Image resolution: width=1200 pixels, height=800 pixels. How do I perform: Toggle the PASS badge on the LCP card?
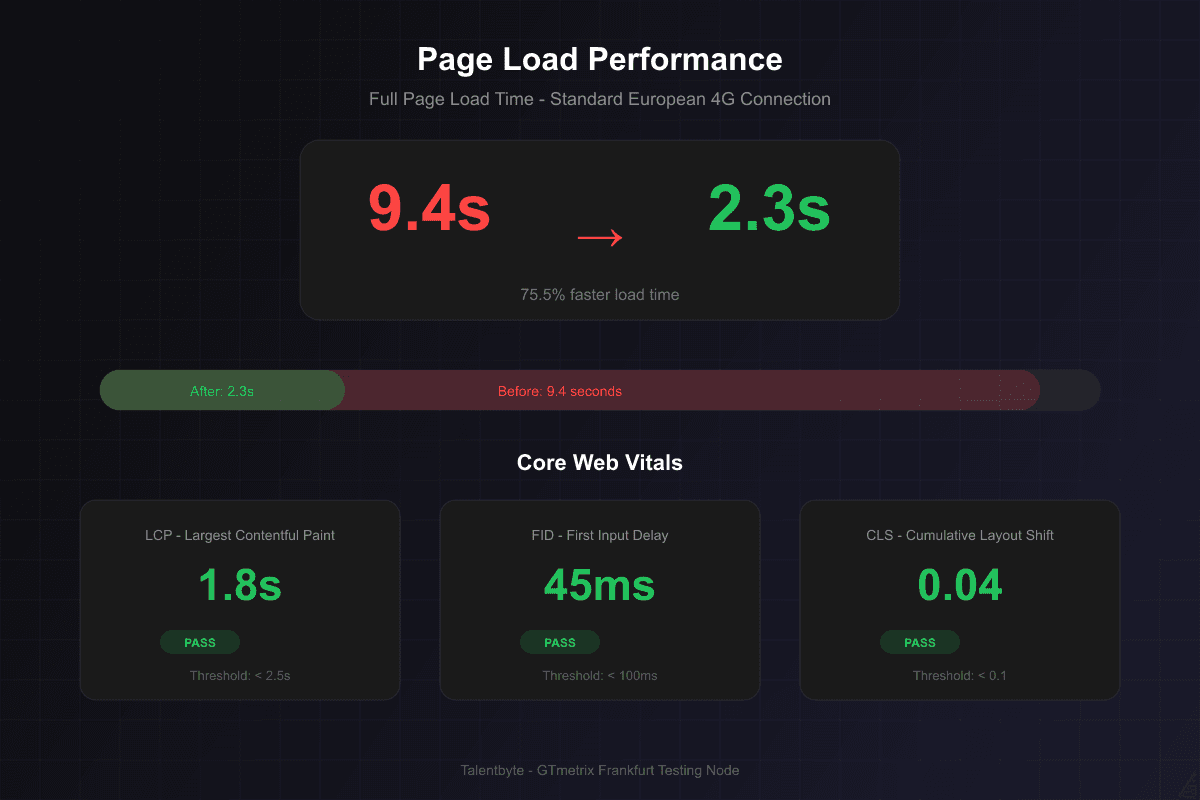tap(200, 642)
